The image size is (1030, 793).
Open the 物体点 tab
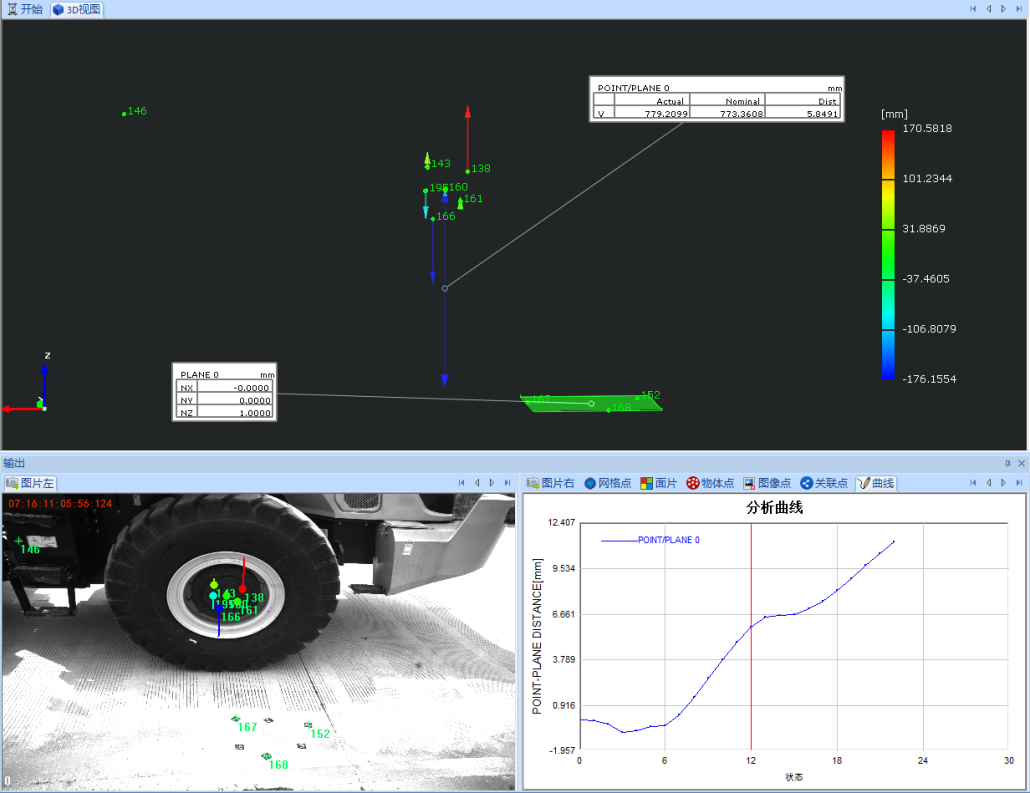(x=710, y=483)
